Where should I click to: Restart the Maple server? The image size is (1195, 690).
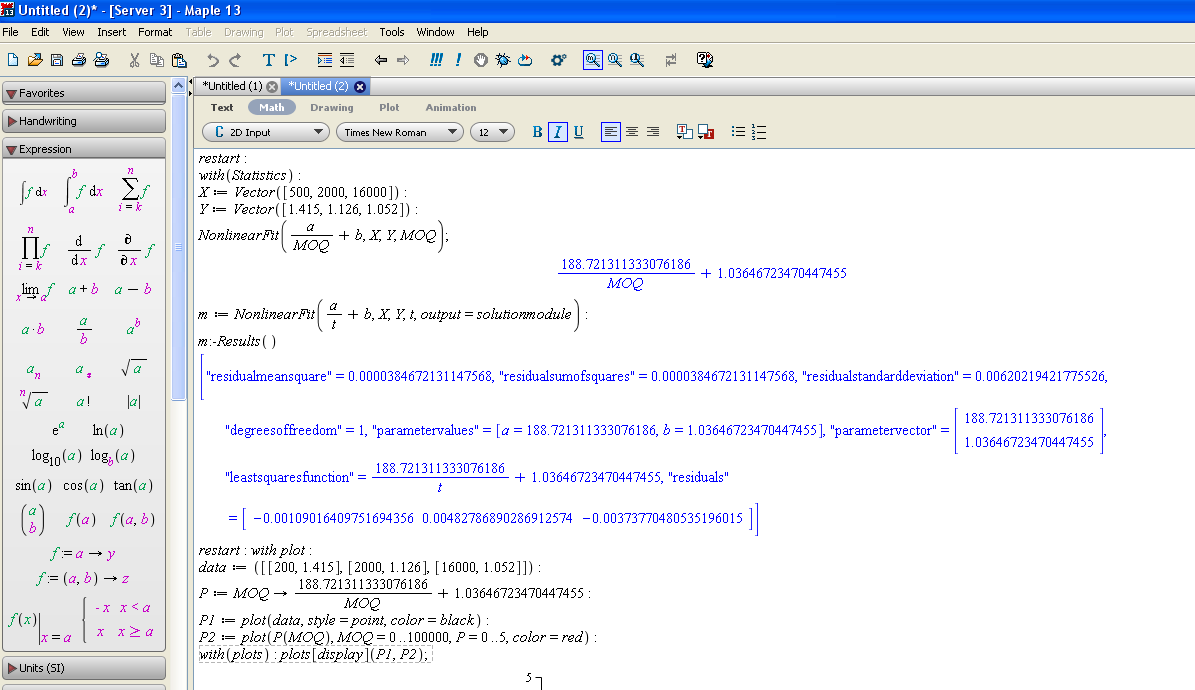pos(525,60)
